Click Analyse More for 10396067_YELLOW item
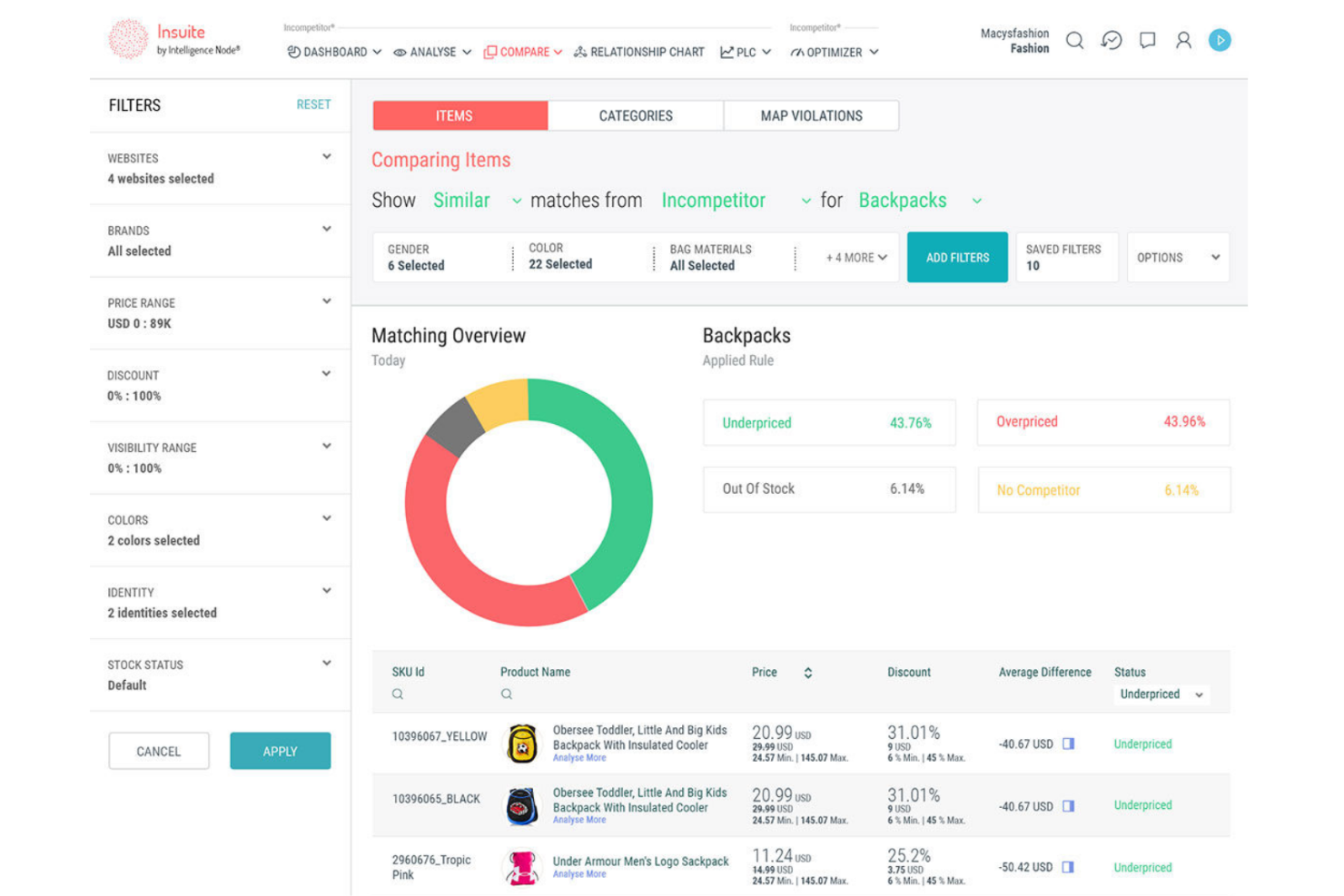Screen dimensions: 1344x896 (x=579, y=758)
